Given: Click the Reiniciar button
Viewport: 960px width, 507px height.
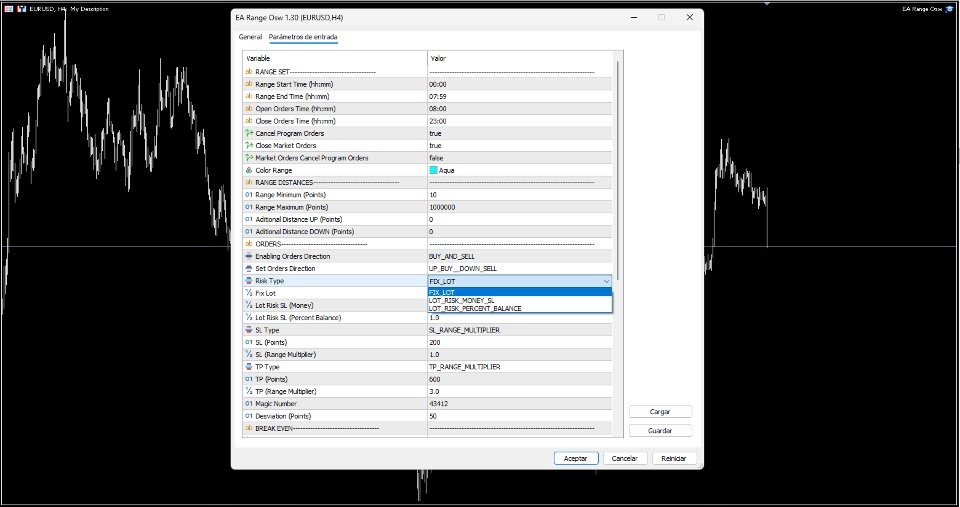Looking at the screenshot, I should pyautogui.click(x=673, y=458).
